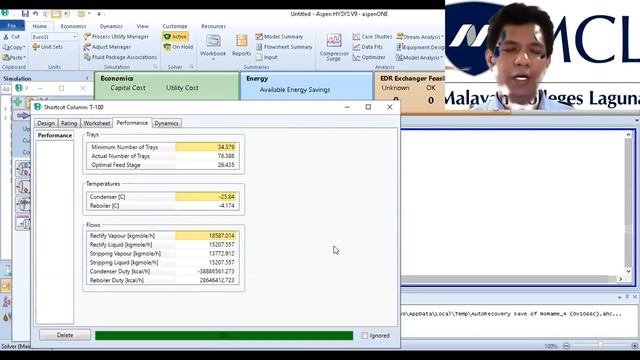
Task: Expand the Stream Analysis dropdown
Action: [441, 37]
